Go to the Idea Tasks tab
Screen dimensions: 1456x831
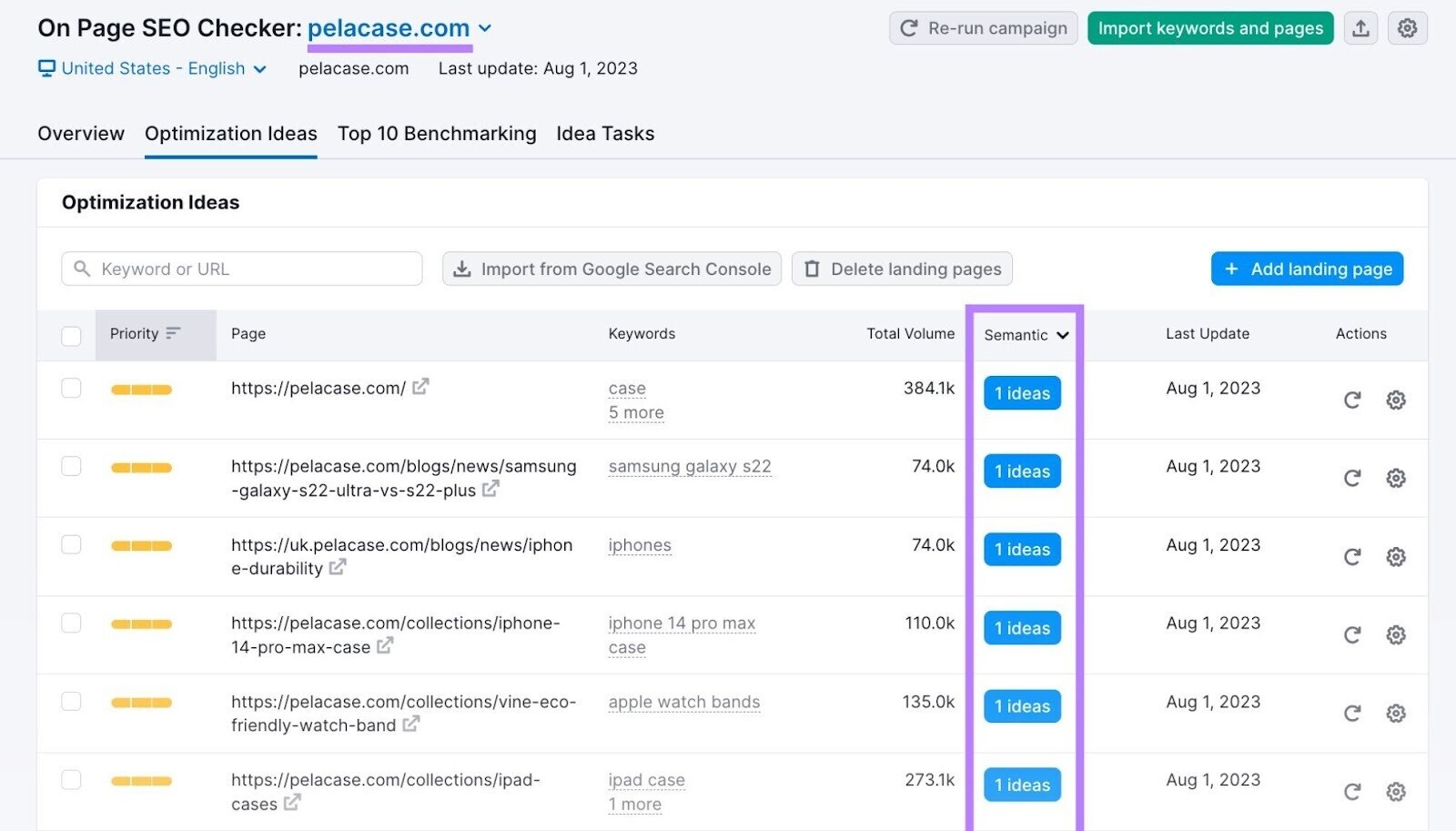click(x=605, y=134)
